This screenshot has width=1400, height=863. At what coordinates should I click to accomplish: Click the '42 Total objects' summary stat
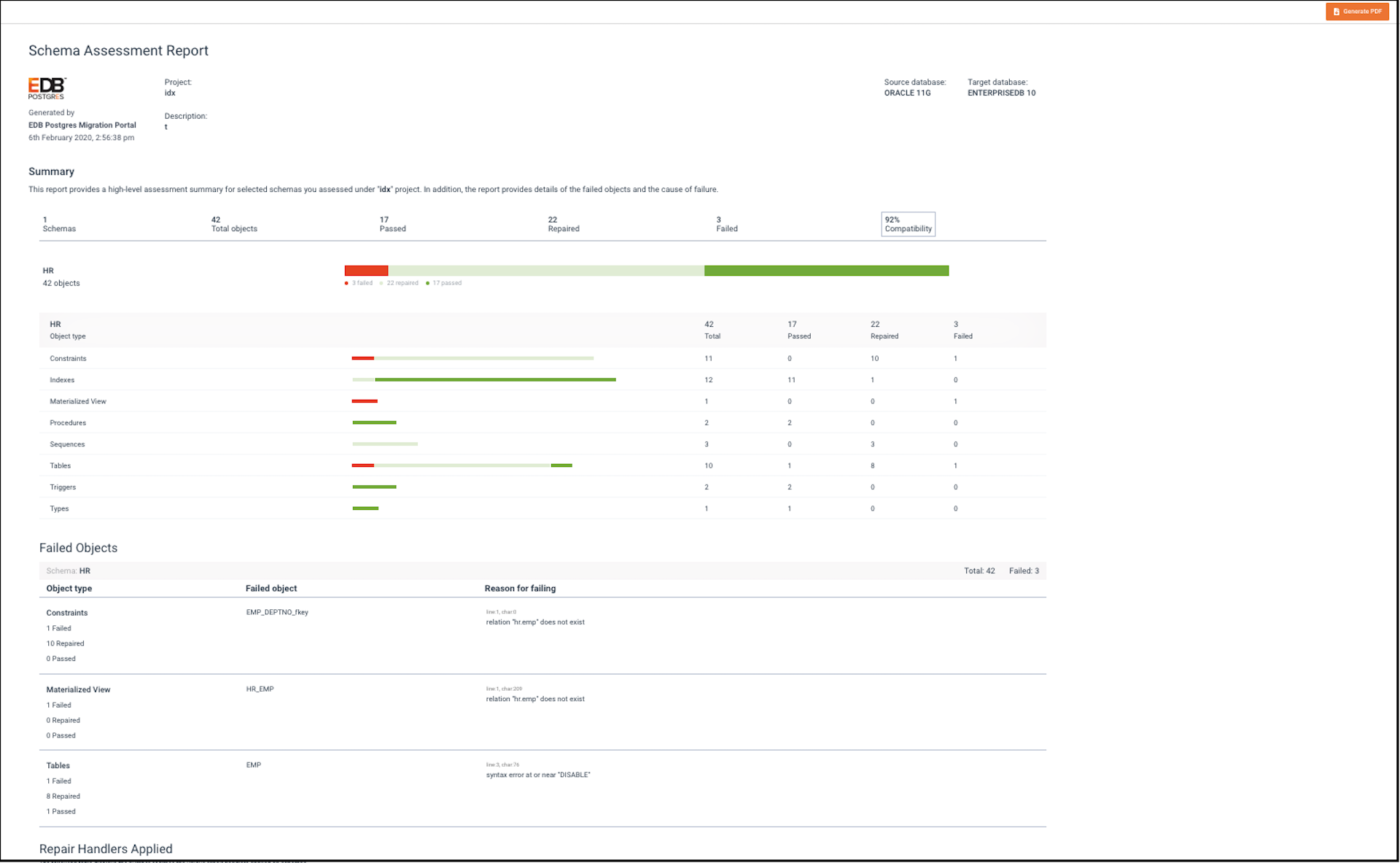[x=234, y=224]
